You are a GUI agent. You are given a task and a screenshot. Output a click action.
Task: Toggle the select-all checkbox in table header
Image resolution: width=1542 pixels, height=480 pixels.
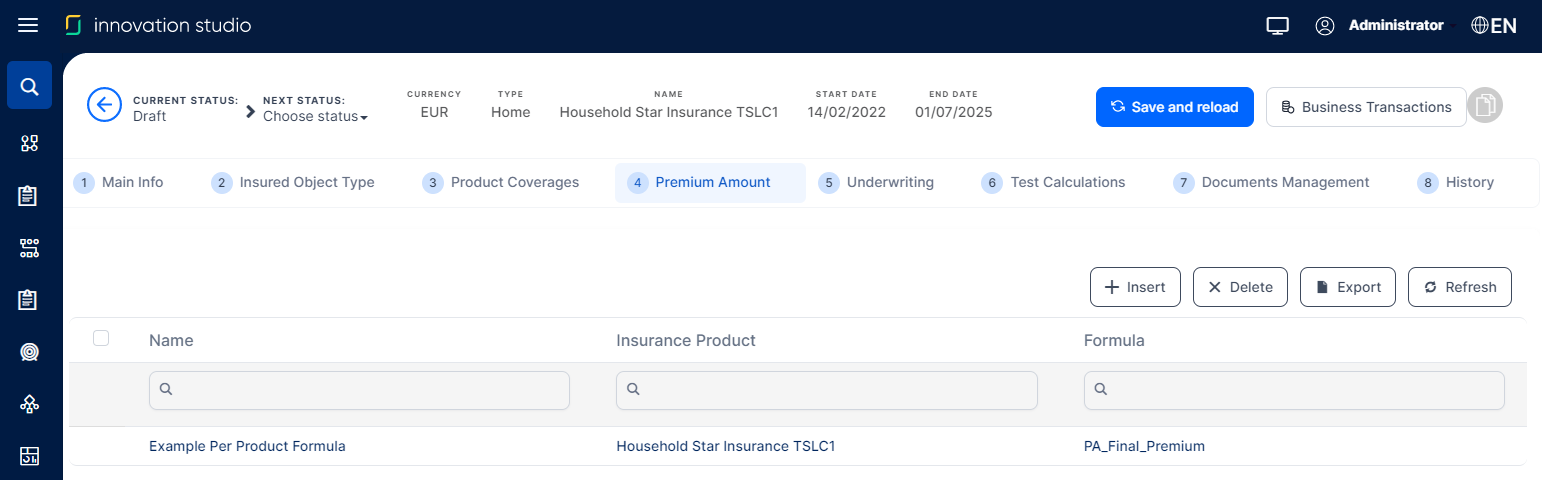click(x=101, y=338)
